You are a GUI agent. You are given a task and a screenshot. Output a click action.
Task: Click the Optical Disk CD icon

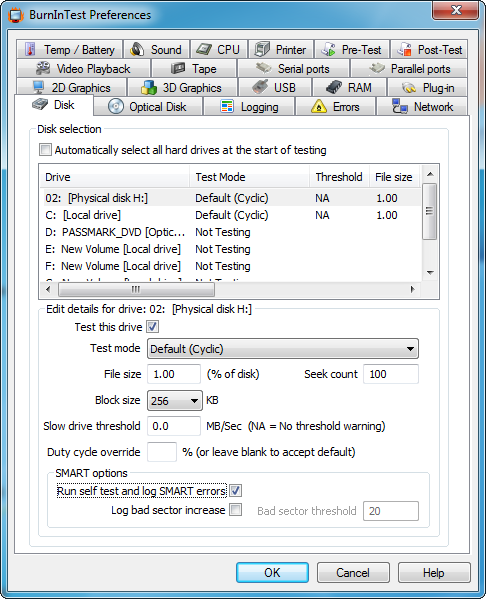pyautogui.click(x=115, y=107)
